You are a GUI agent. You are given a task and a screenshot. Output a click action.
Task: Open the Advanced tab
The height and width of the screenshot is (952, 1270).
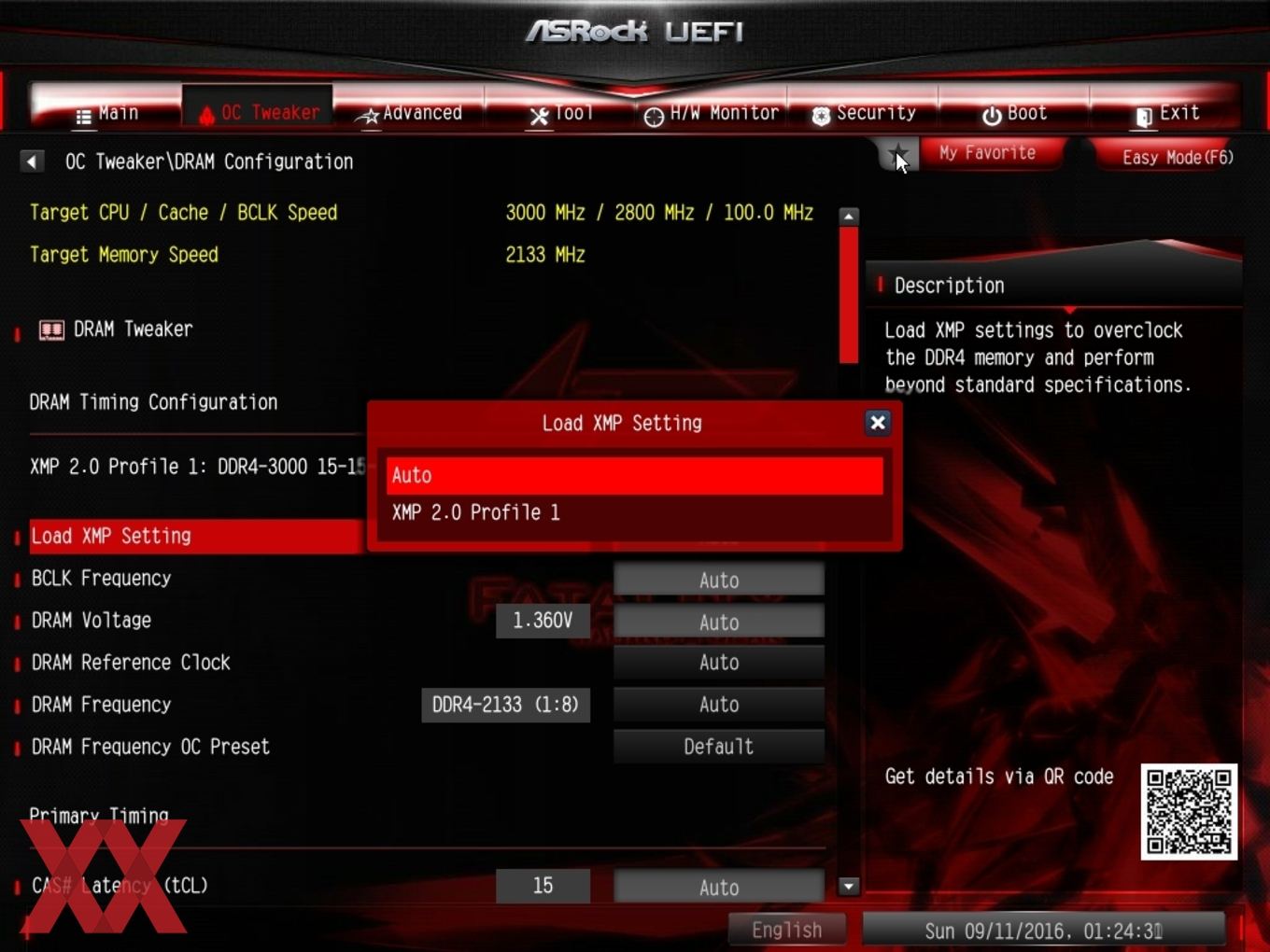pos(409,113)
